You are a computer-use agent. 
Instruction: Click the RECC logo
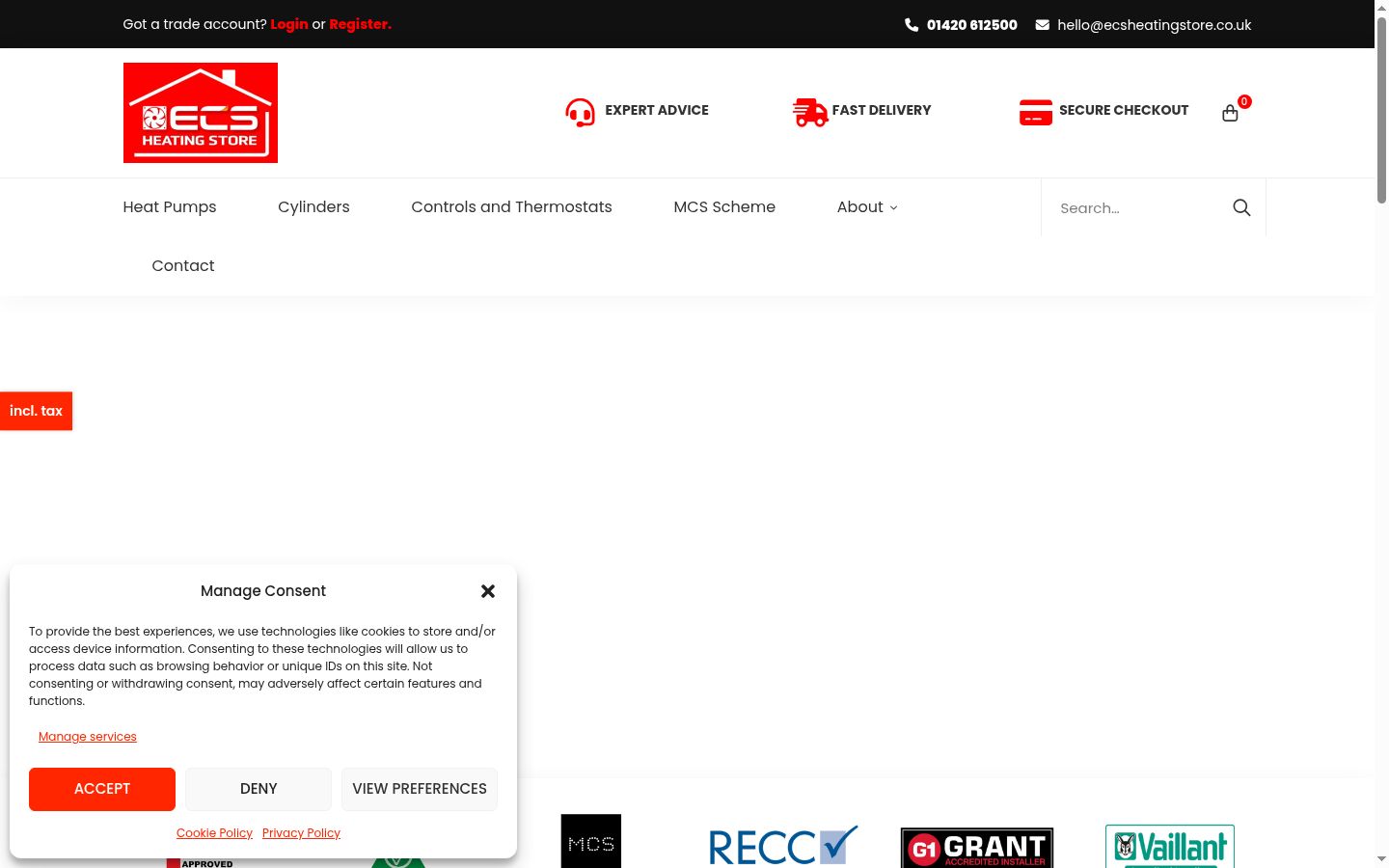[783, 846]
